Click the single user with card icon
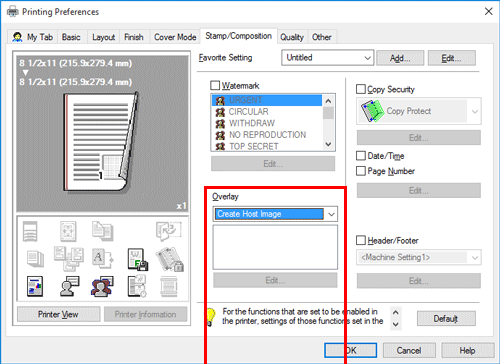Screen dimensions: 500x364 click(69, 286)
